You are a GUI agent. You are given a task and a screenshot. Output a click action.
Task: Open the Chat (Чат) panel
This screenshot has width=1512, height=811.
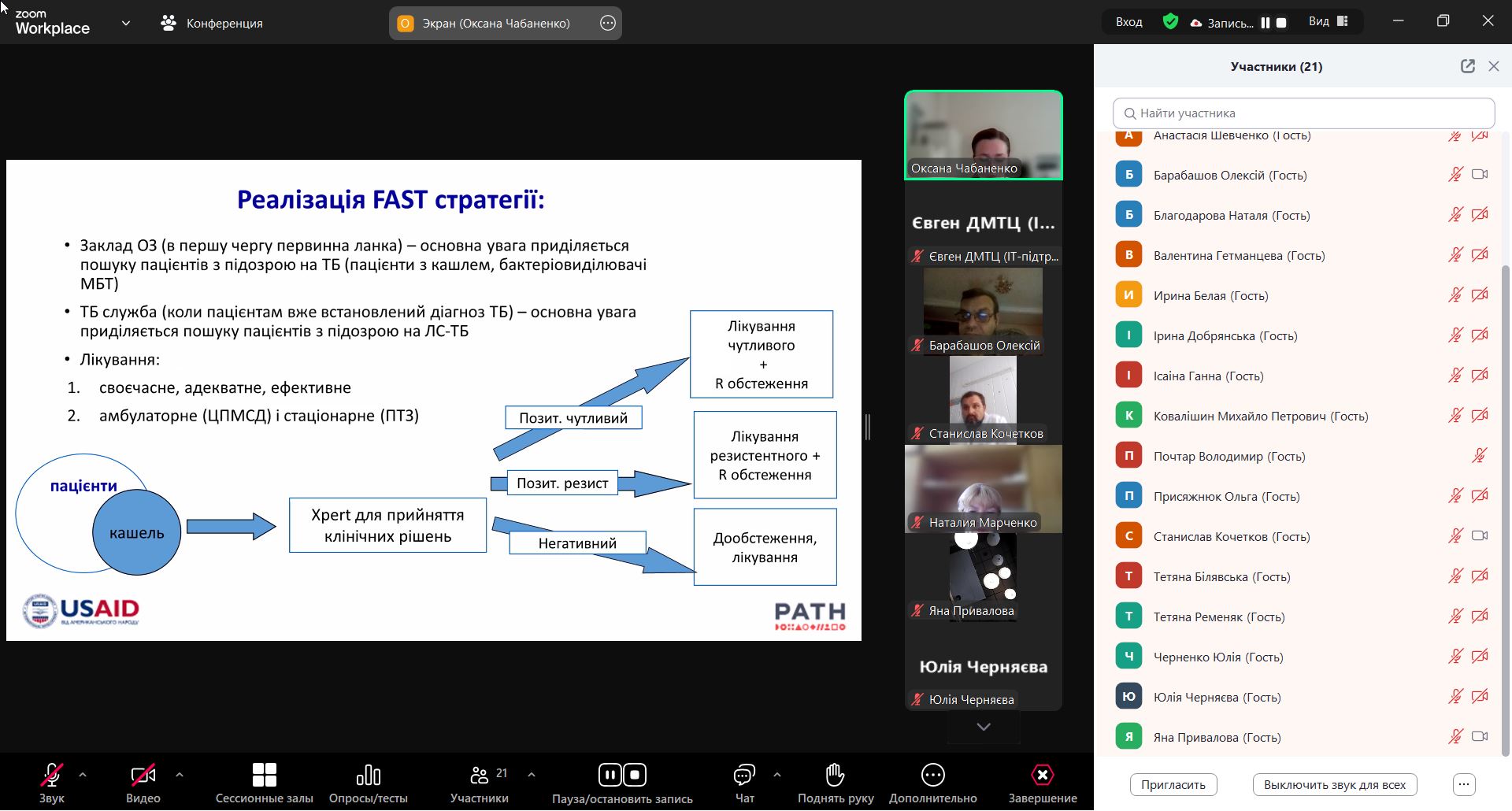click(743, 775)
